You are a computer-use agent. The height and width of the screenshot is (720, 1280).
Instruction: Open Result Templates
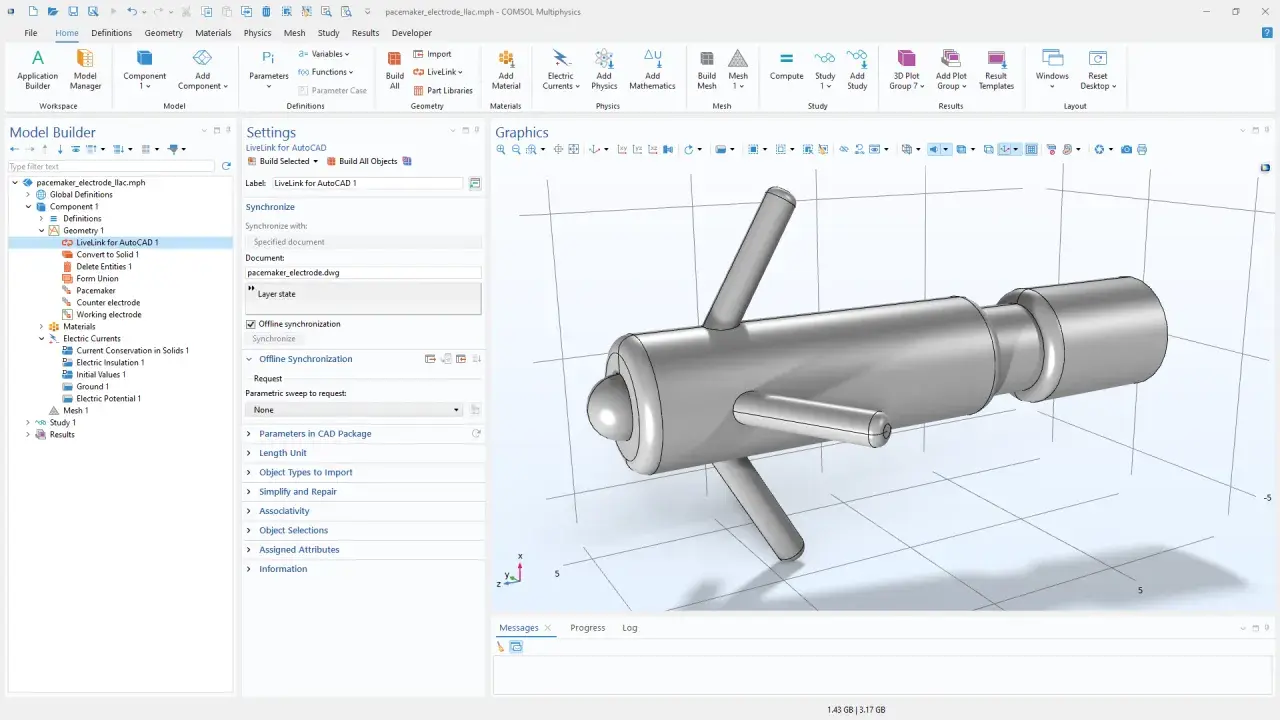click(x=996, y=69)
